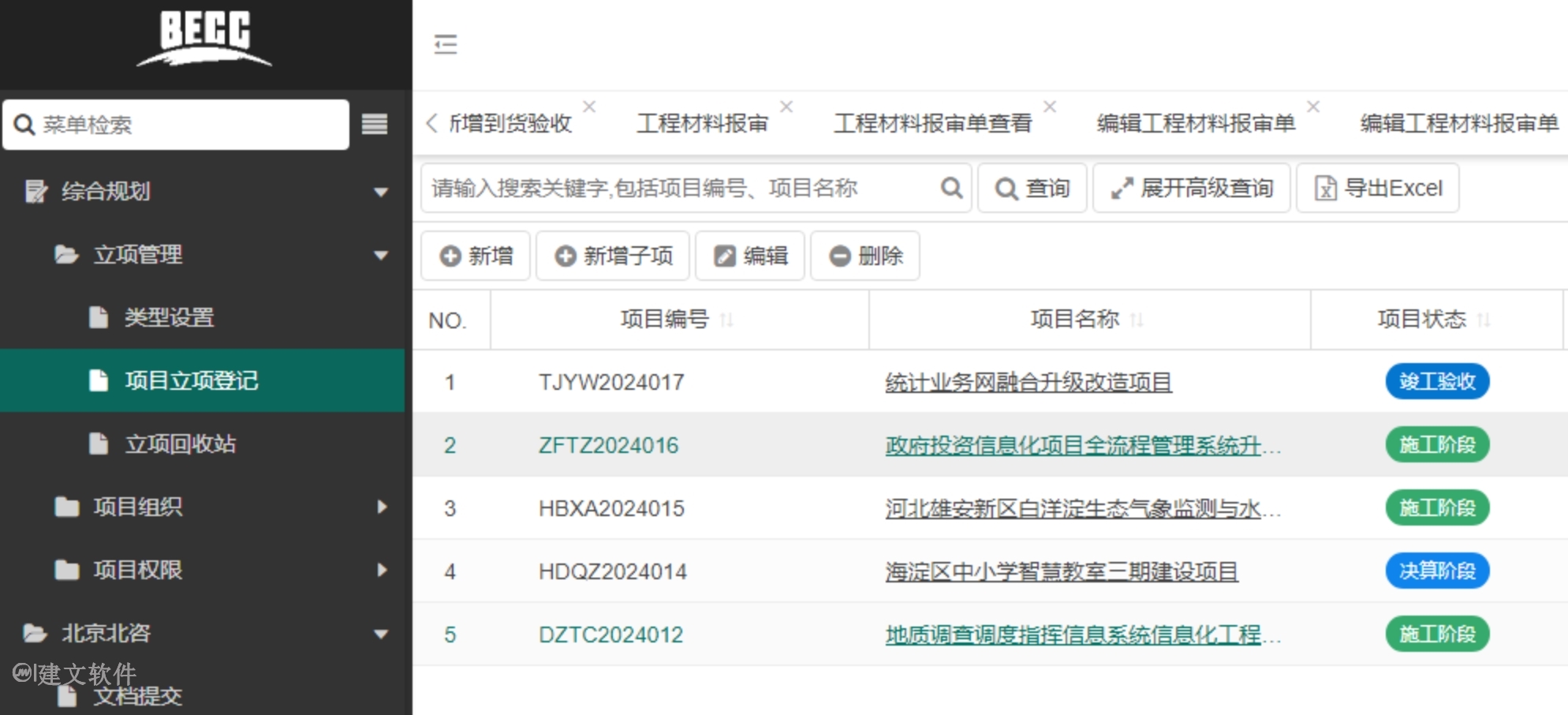1568x715 pixels.
Task: Sort by 项目编号 column arrows
Action: [727, 320]
